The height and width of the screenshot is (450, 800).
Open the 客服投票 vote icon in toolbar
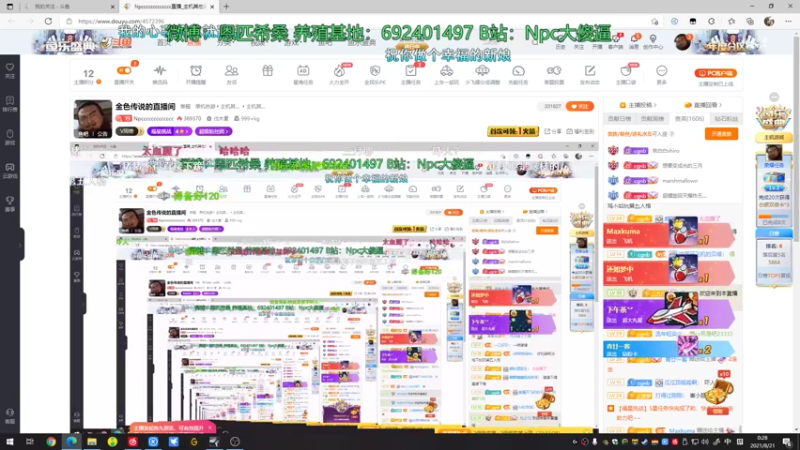(554, 70)
